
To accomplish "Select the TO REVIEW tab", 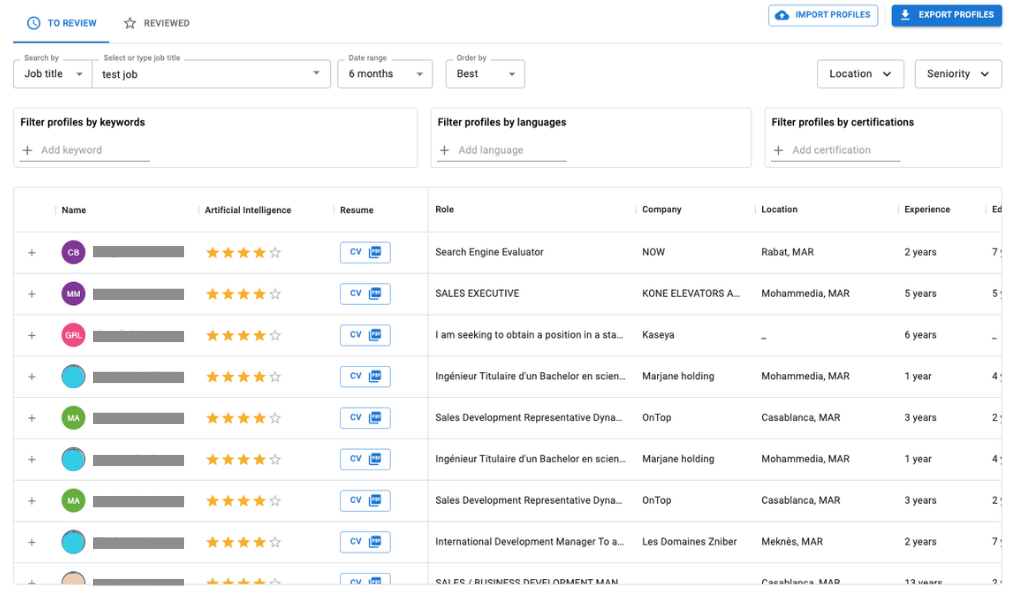I will (x=60, y=22).
